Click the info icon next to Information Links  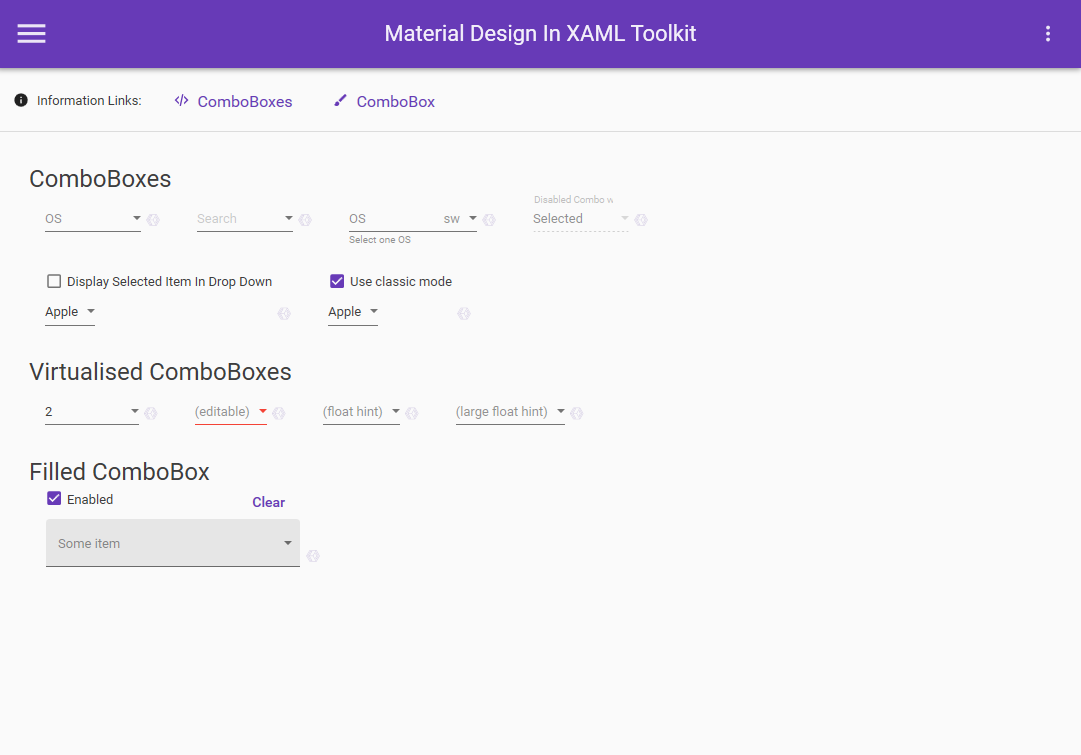point(19,100)
